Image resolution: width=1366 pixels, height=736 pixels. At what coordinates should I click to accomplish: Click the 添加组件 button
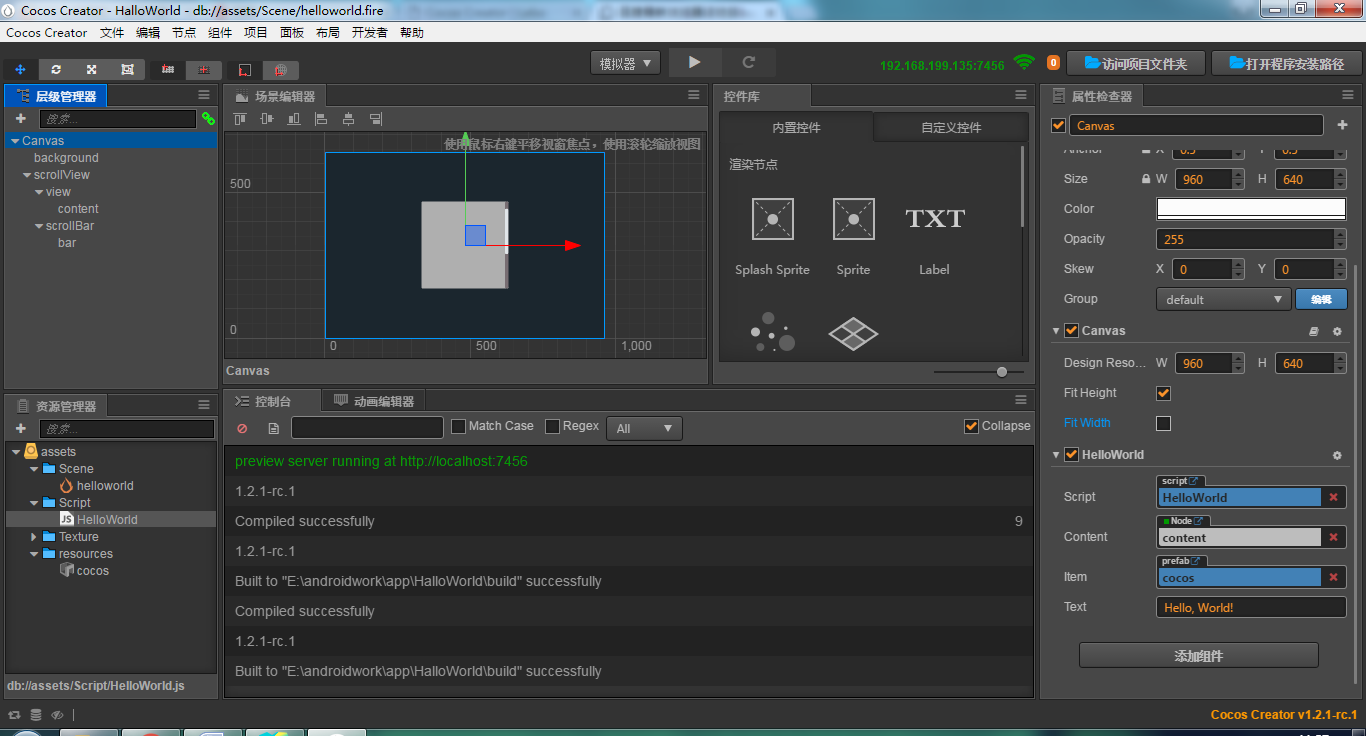point(1198,656)
